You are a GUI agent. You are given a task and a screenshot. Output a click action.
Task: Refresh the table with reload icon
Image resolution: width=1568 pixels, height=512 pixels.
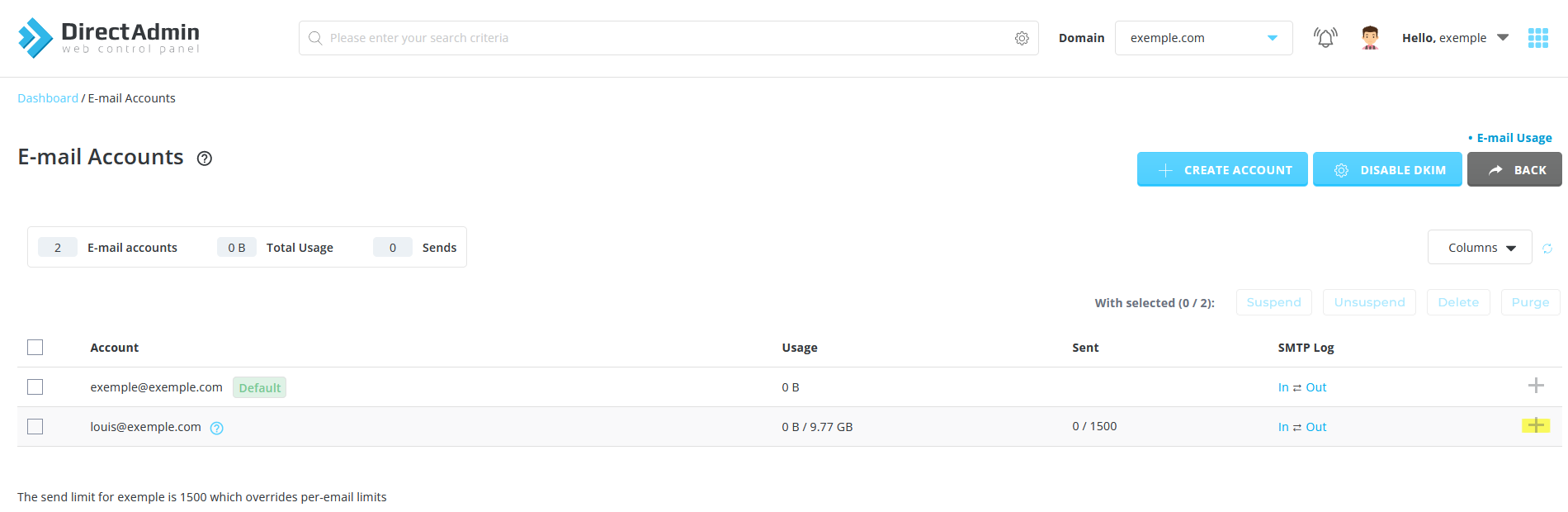[1547, 249]
